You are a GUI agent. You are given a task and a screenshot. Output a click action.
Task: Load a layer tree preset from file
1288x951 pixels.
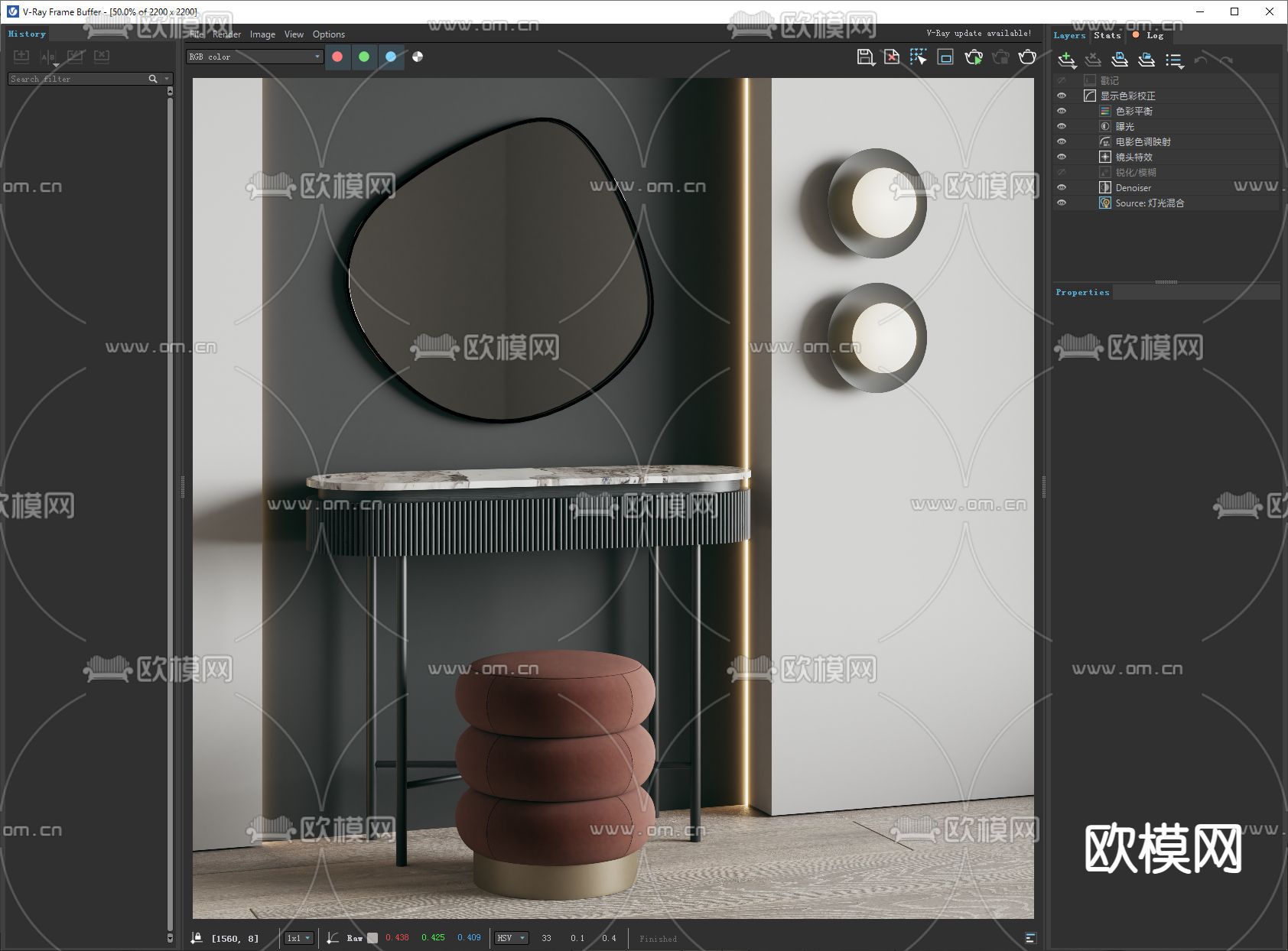tap(1146, 60)
